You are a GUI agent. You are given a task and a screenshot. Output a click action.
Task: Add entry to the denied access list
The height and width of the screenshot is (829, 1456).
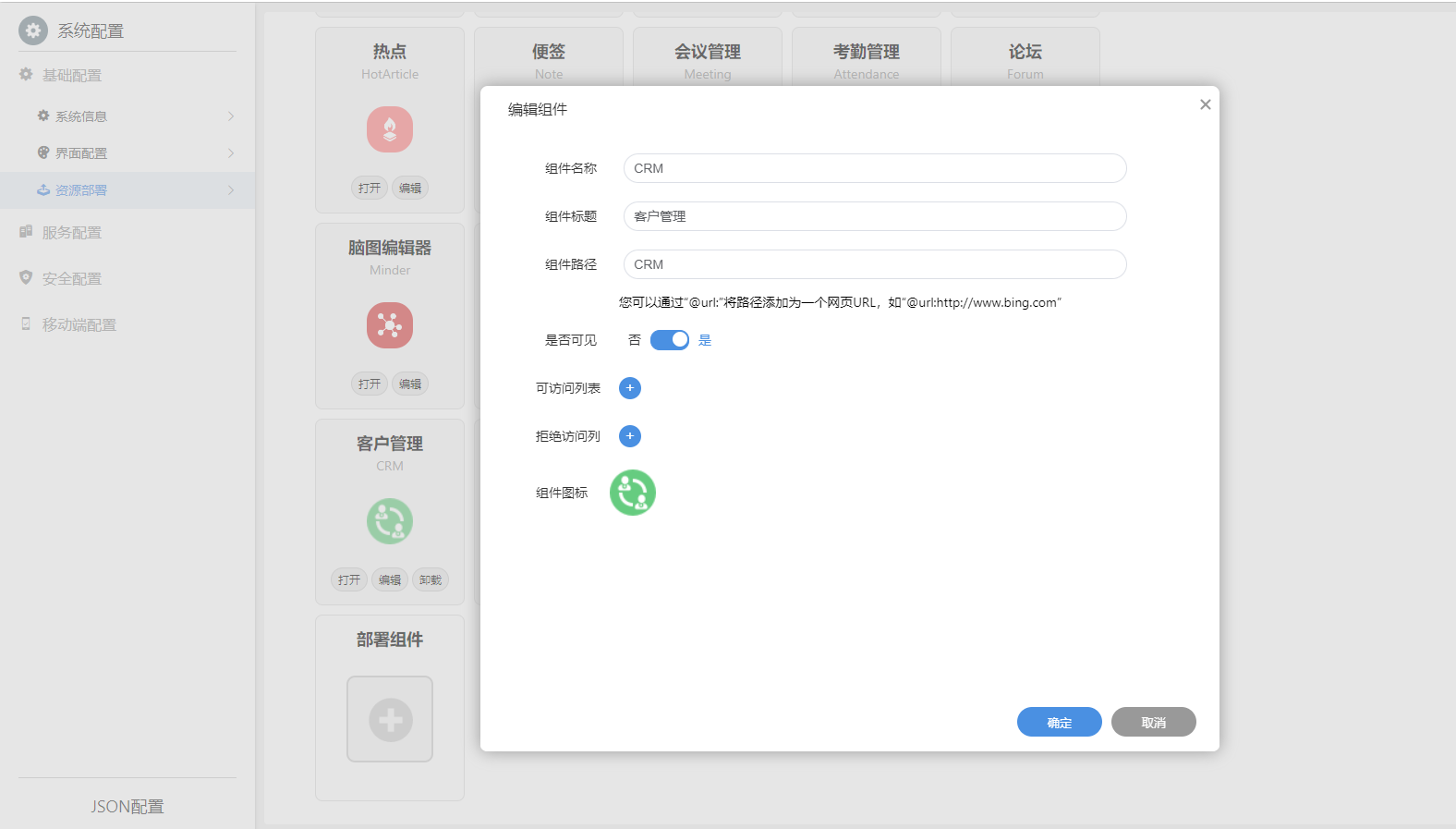click(630, 436)
